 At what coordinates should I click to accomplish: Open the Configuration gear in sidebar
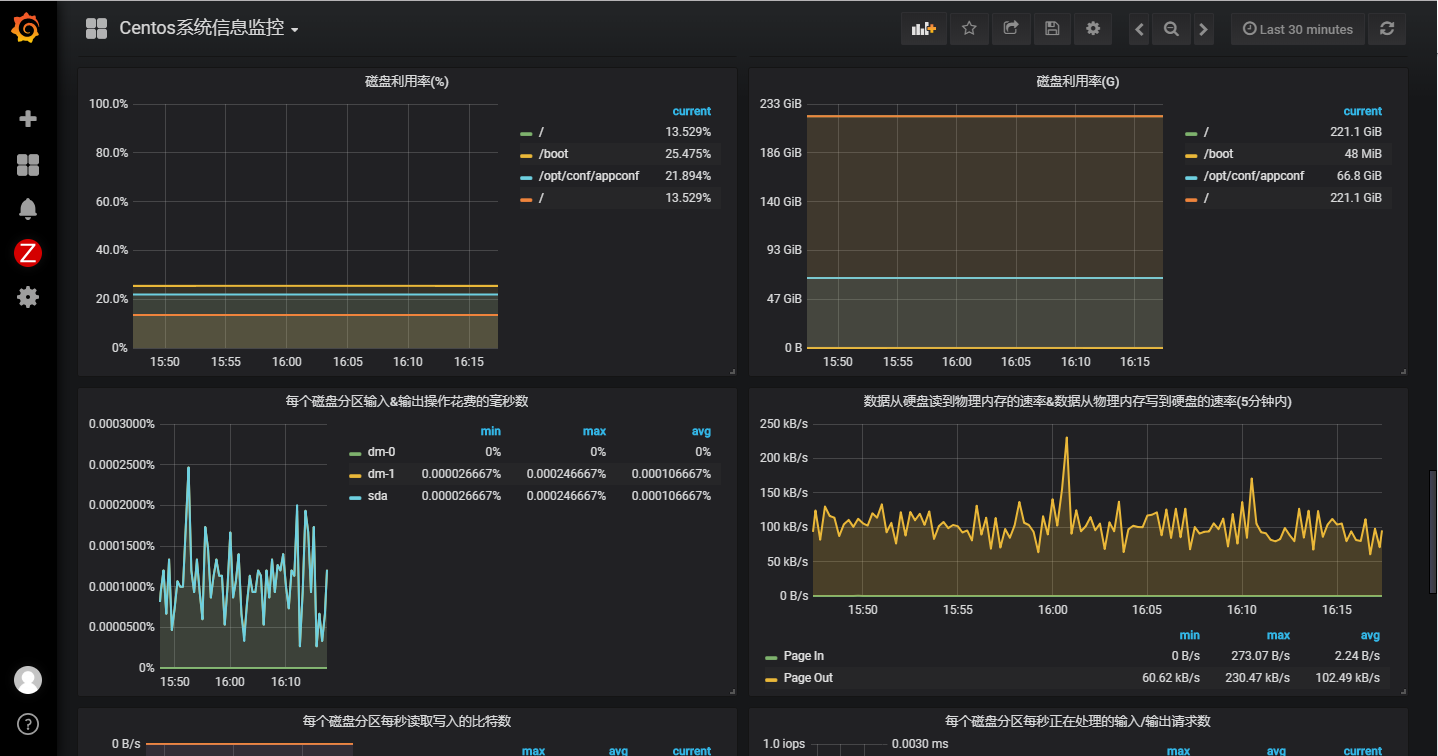(28, 297)
